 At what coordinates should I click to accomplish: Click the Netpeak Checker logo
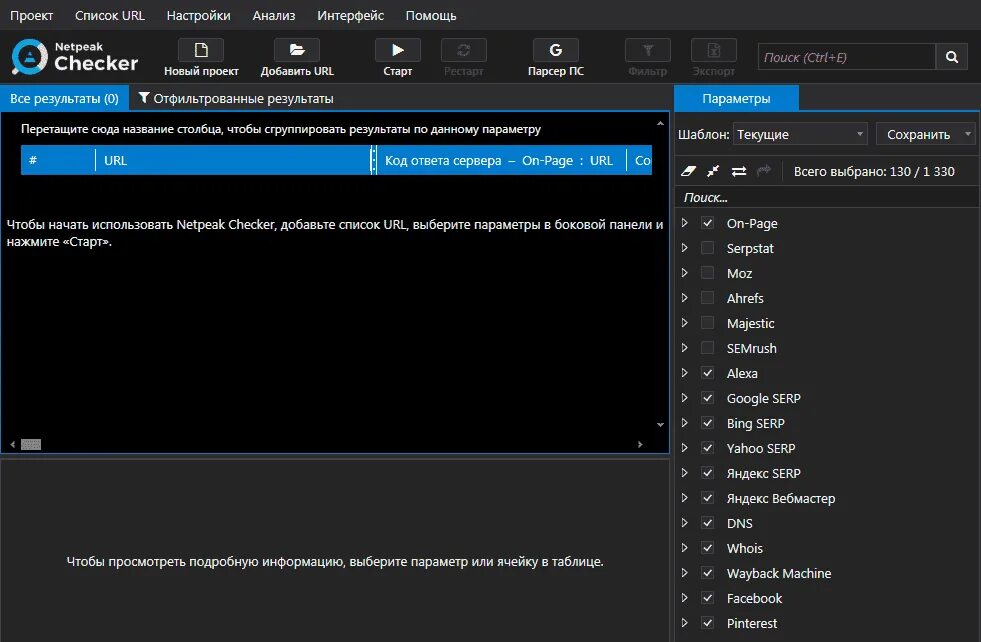coord(74,56)
